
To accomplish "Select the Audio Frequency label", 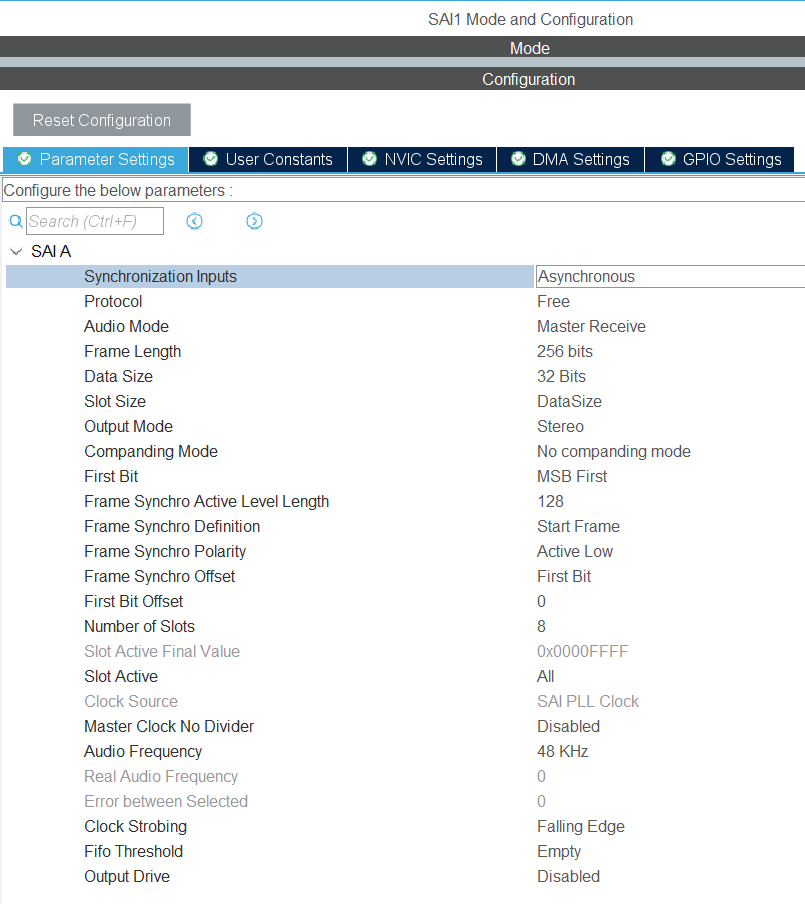I will [x=143, y=751].
